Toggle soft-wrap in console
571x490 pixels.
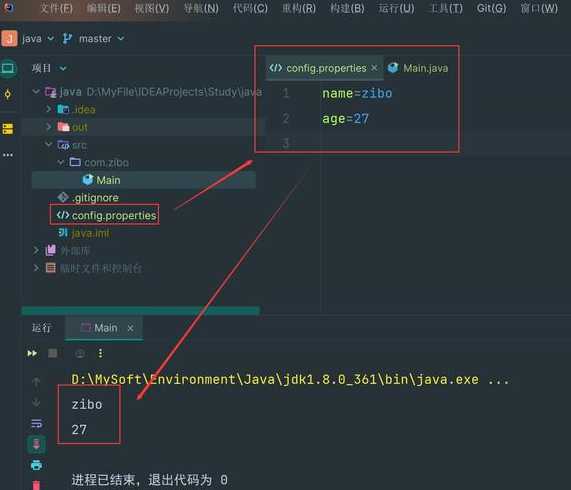click(36, 424)
